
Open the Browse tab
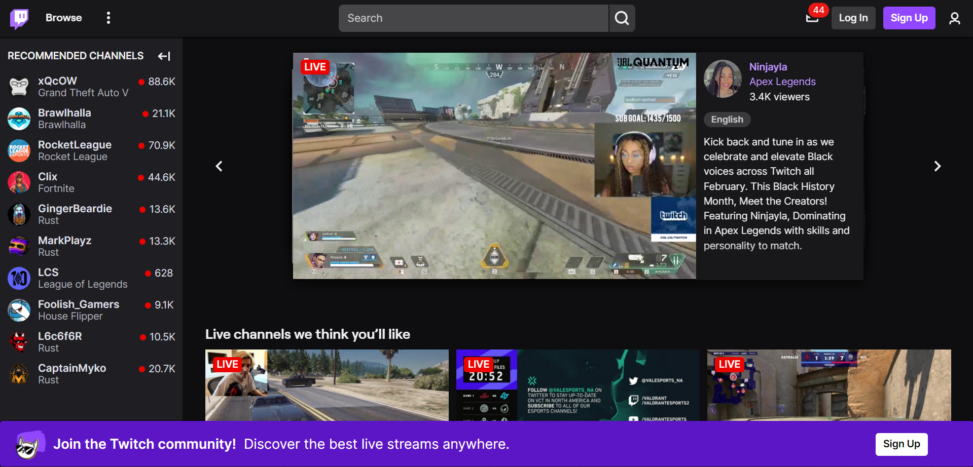pos(64,18)
